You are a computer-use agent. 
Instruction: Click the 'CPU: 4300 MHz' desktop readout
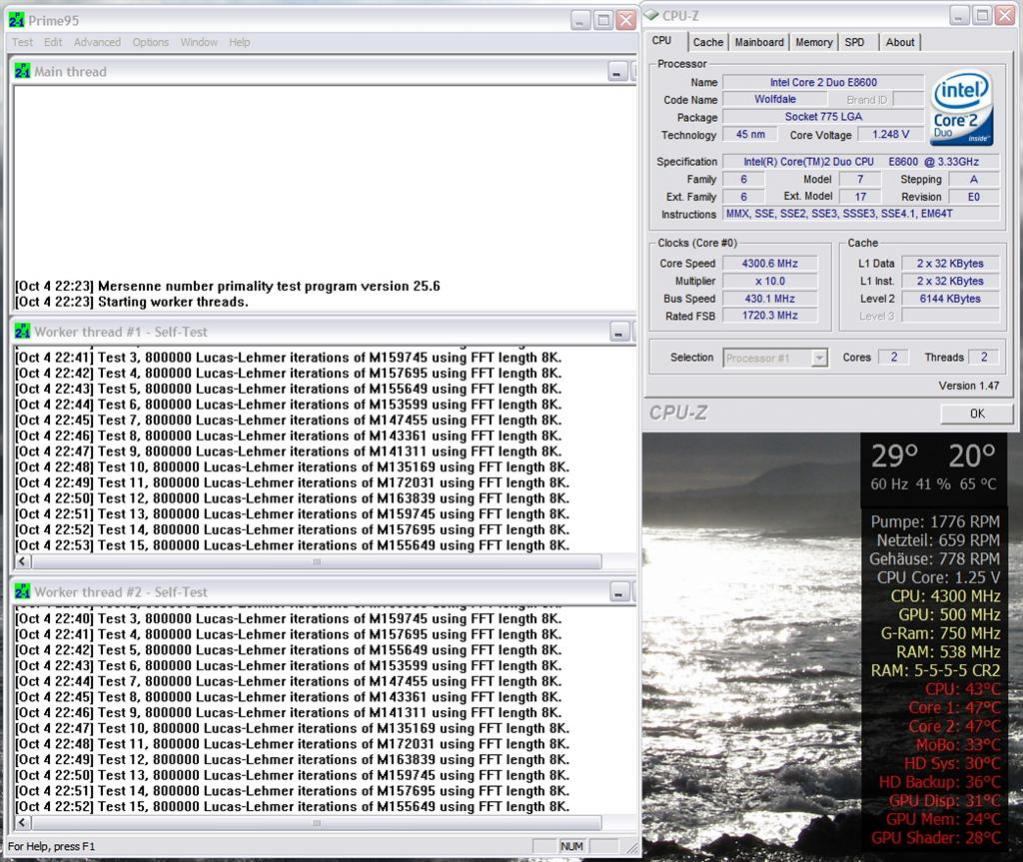[945, 596]
